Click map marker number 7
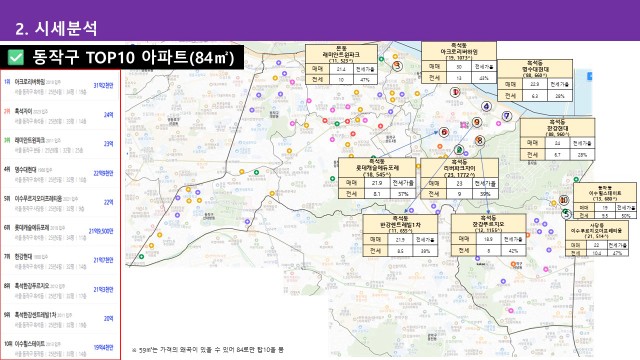Viewport: 640px width, 360px height. [x=507, y=116]
